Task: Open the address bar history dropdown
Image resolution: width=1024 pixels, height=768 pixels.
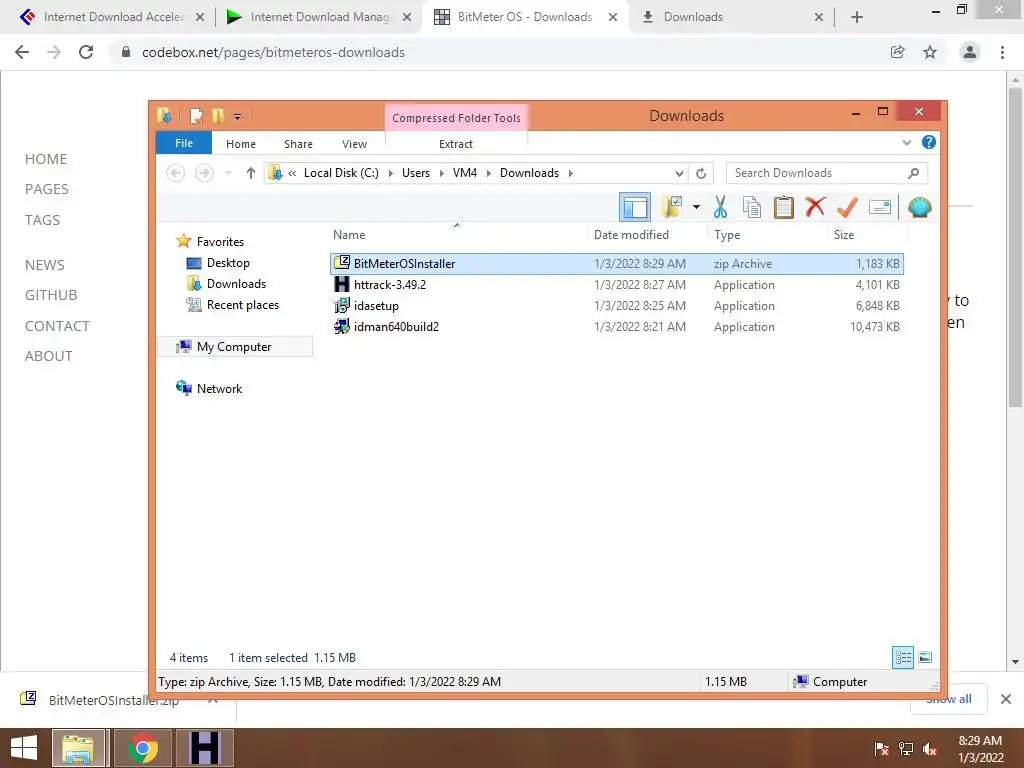Action: [679, 173]
